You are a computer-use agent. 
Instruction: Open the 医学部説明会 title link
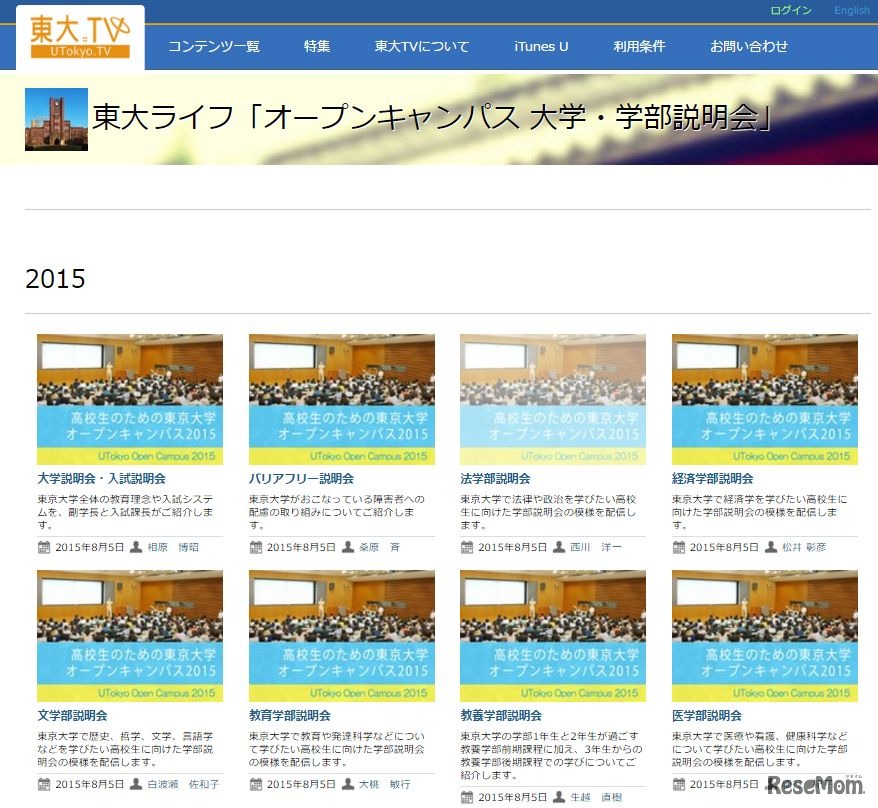707,716
